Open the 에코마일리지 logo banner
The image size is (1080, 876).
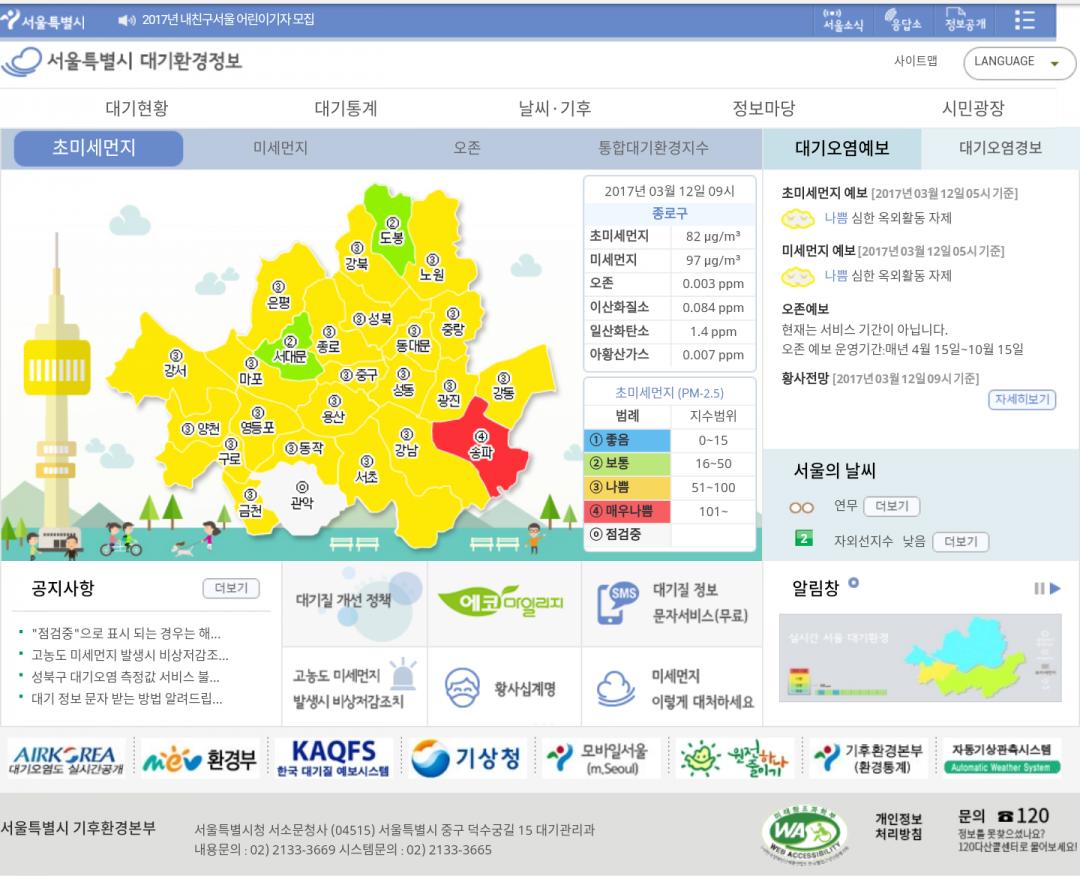pyautogui.click(x=504, y=603)
